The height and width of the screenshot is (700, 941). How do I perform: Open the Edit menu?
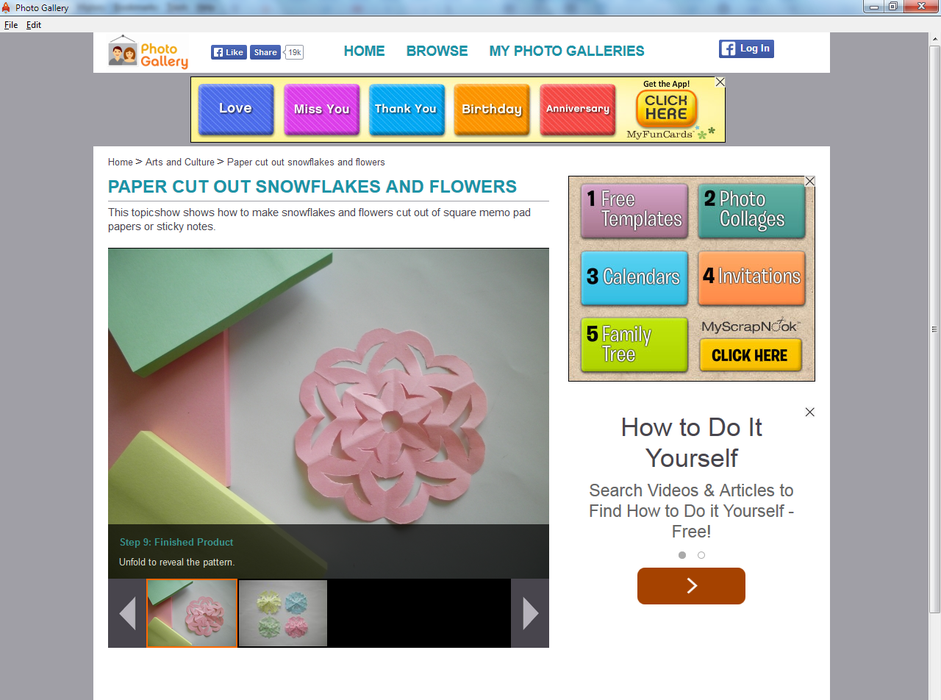click(x=34, y=25)
